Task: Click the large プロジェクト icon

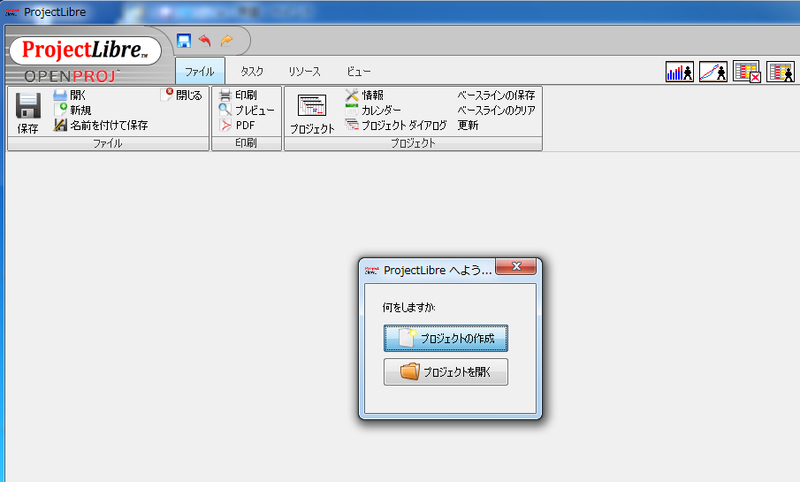Action: 312,106
